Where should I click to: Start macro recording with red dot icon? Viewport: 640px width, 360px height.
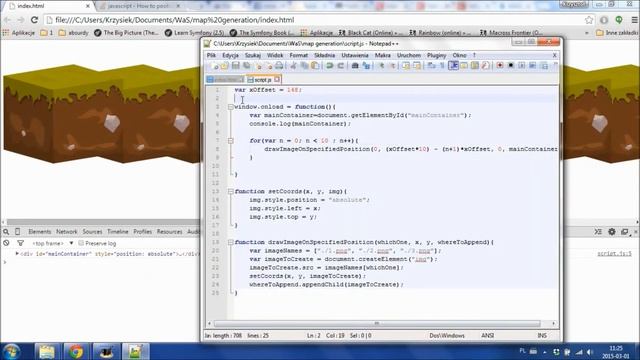tap(500, 66)
